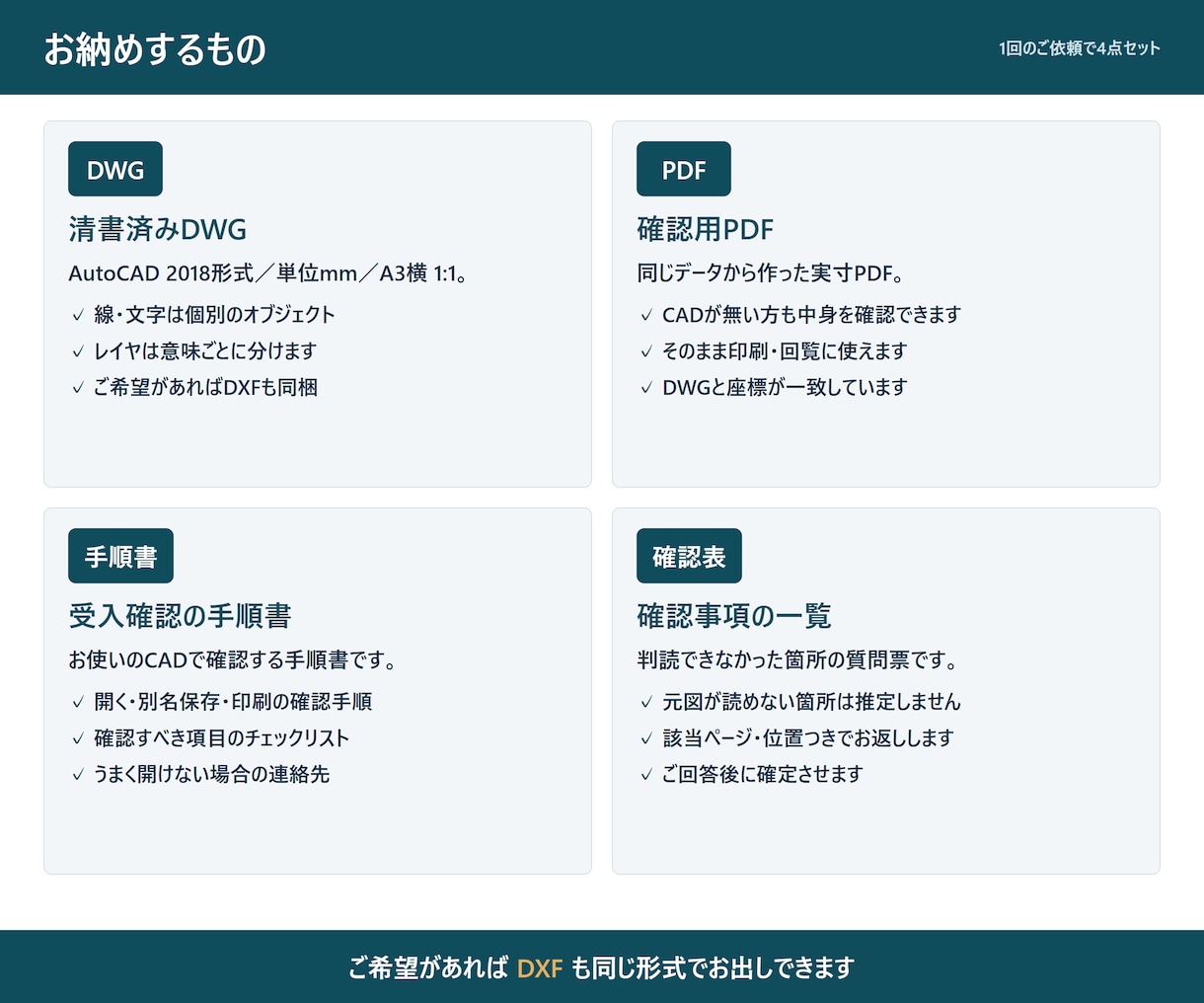Click list item うまく開けない場合の連絡先

point(211,775)
